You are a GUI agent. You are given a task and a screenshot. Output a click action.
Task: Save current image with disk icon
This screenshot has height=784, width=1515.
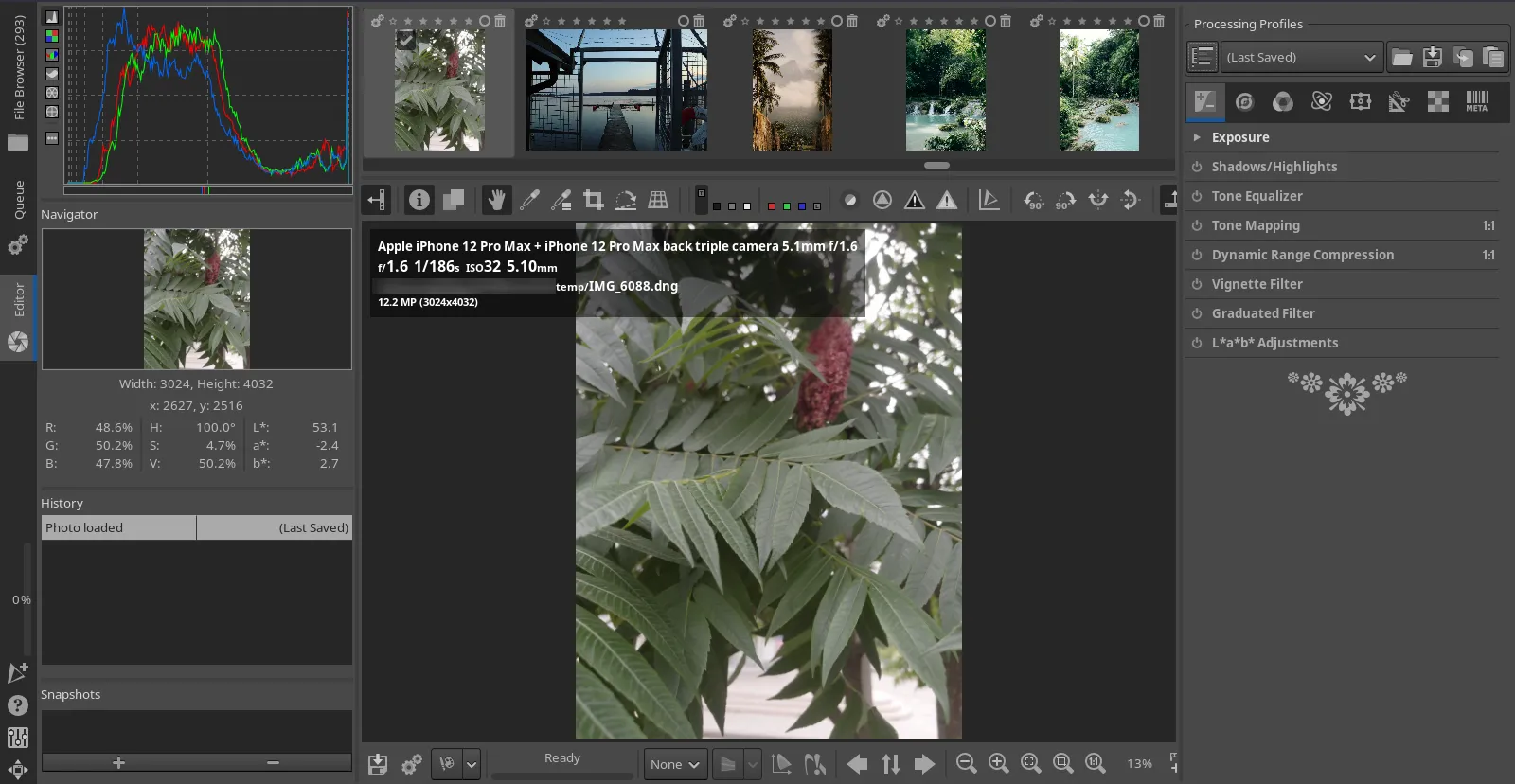[x=378, y=764]
